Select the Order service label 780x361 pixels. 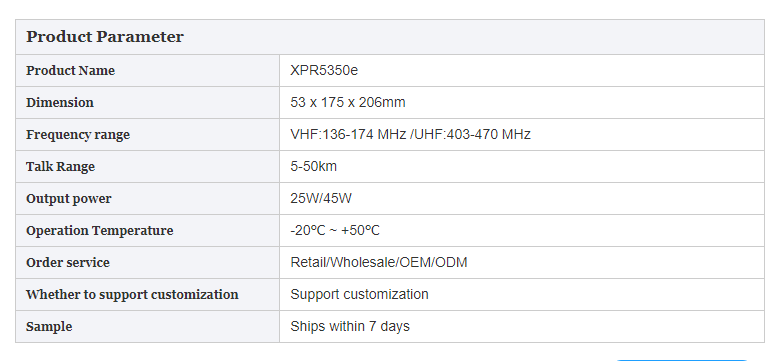(68, 263)
